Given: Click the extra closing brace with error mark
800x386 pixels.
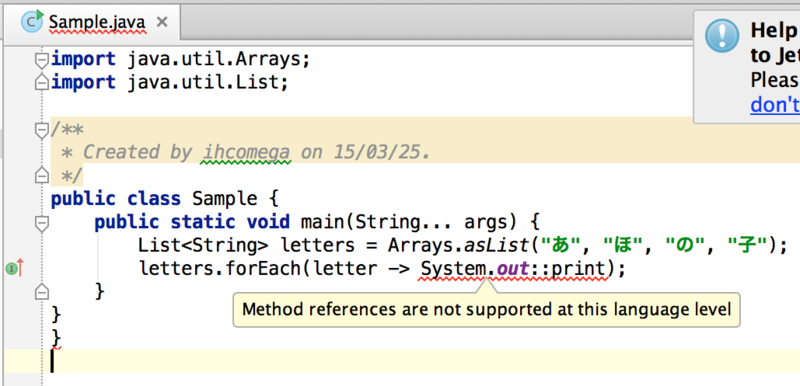Looking at the screenshot, I should point(57,339).
